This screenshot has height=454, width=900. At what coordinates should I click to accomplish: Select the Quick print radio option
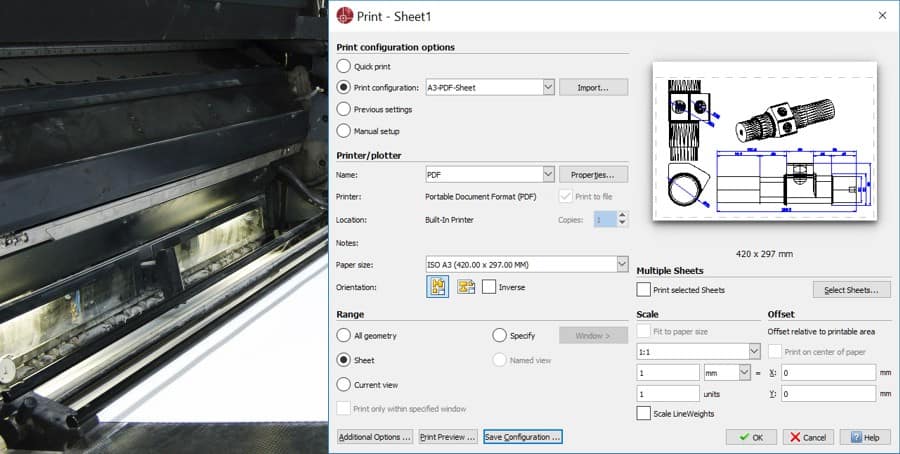344,66
